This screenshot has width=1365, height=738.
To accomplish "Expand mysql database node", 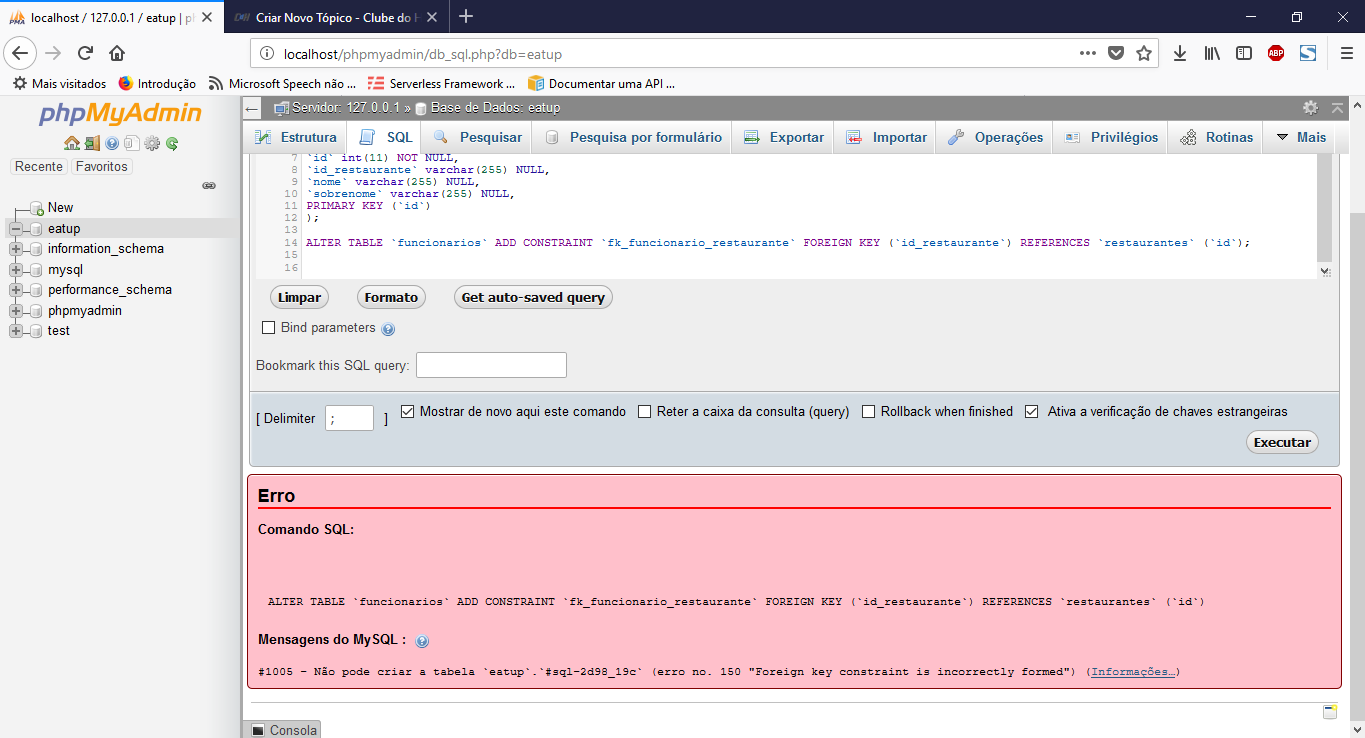I will coord(16,270).
